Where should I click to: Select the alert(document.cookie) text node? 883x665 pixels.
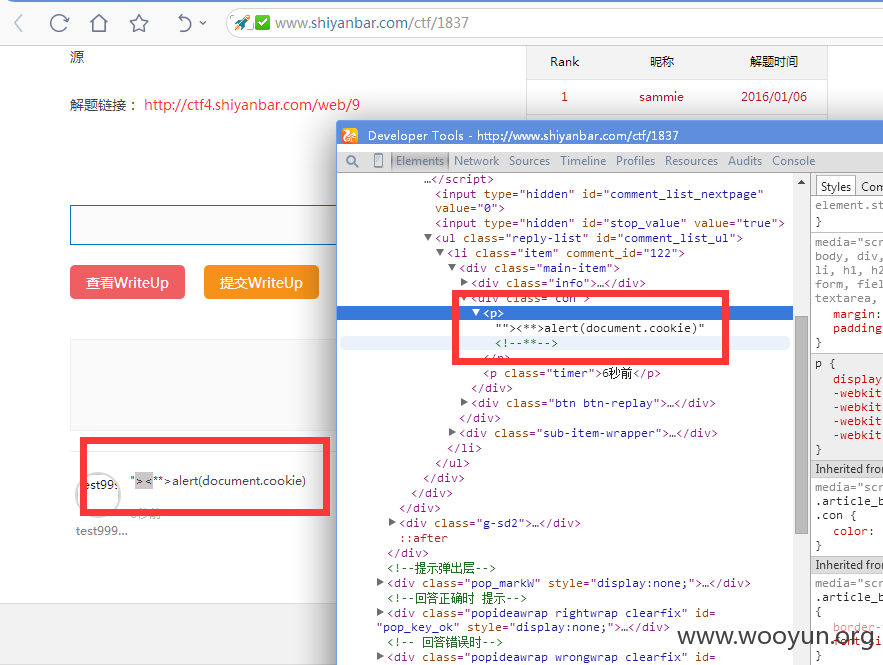tap(600, 328)
